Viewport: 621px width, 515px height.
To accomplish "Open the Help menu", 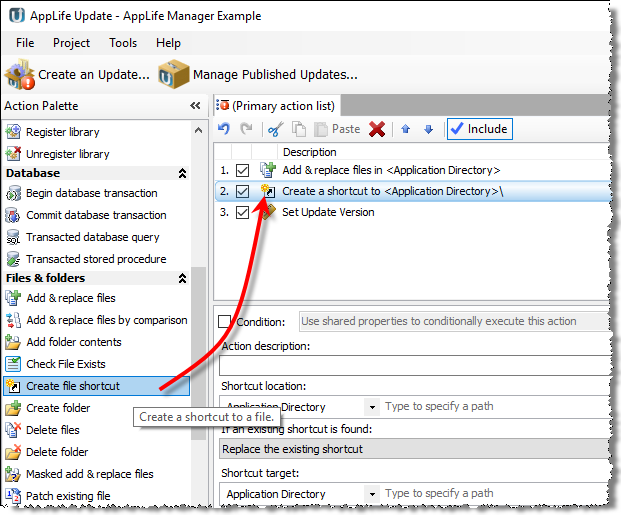I will click(x=168, y=43).
